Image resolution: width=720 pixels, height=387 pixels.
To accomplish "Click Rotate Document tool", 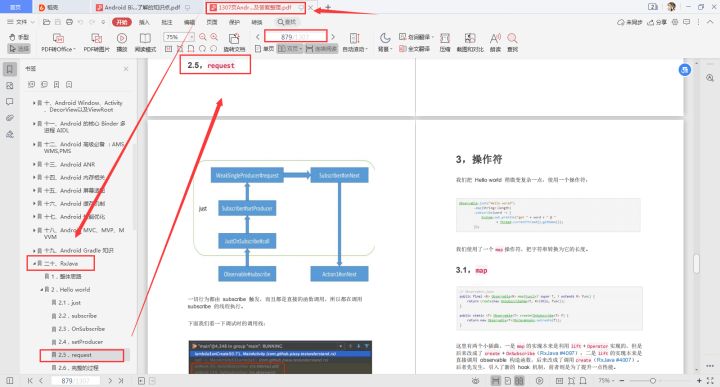I will pyautogui.click(x=234, y=42).
